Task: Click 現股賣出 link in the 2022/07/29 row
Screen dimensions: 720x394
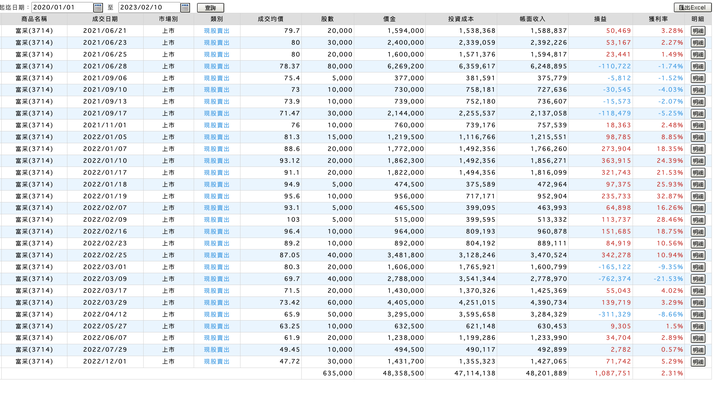Action: click(216, 350)
